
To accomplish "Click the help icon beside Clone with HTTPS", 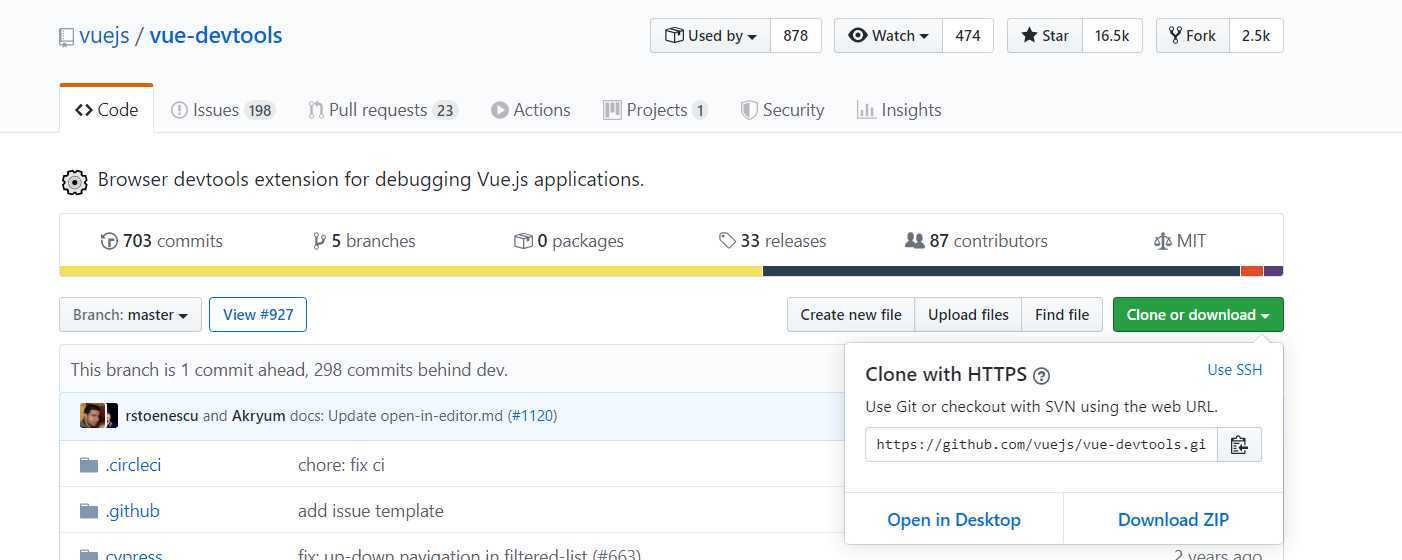I will tap(1041, 376).
